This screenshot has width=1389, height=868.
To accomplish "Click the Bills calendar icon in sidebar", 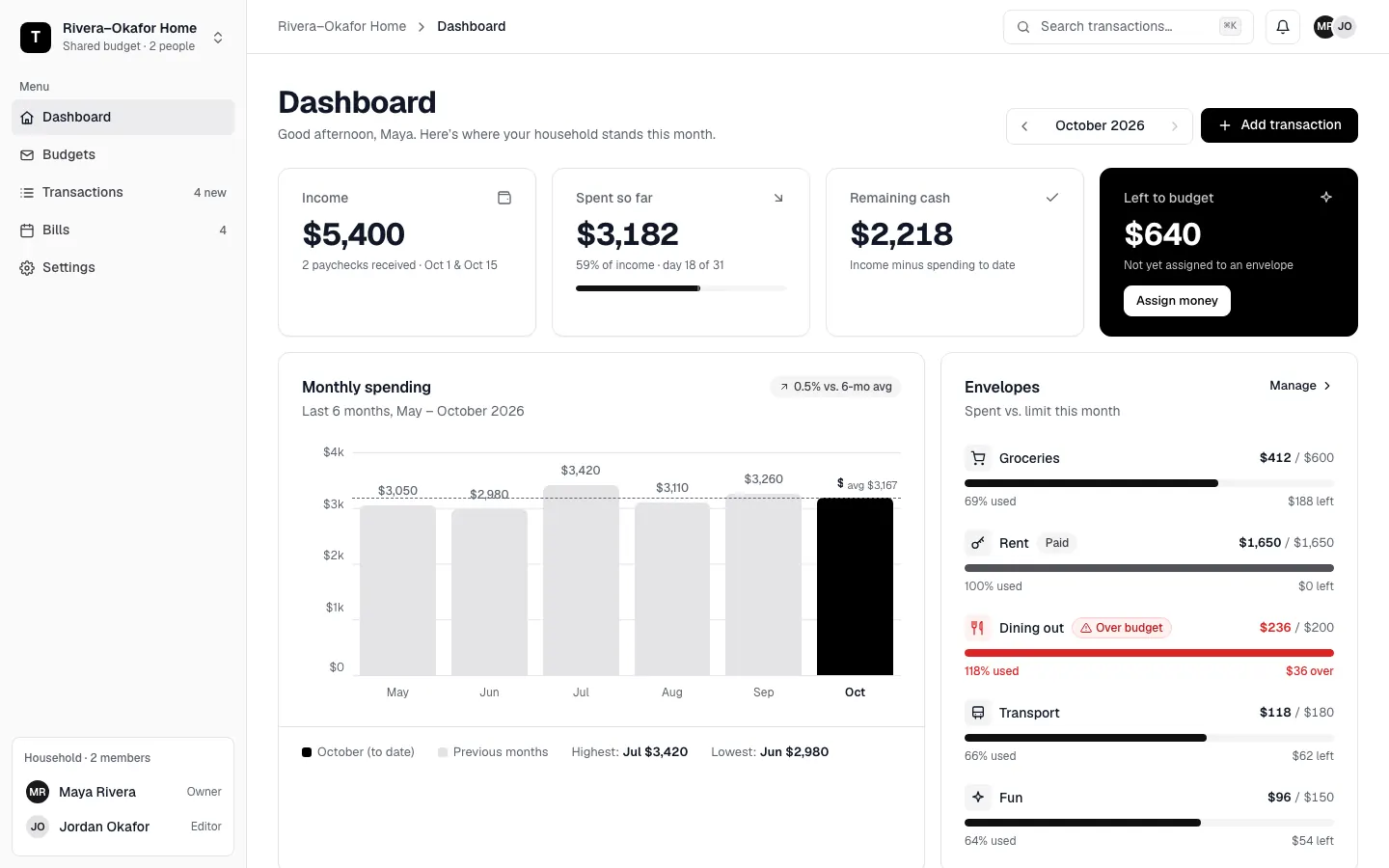I will [x=27, y=231].
